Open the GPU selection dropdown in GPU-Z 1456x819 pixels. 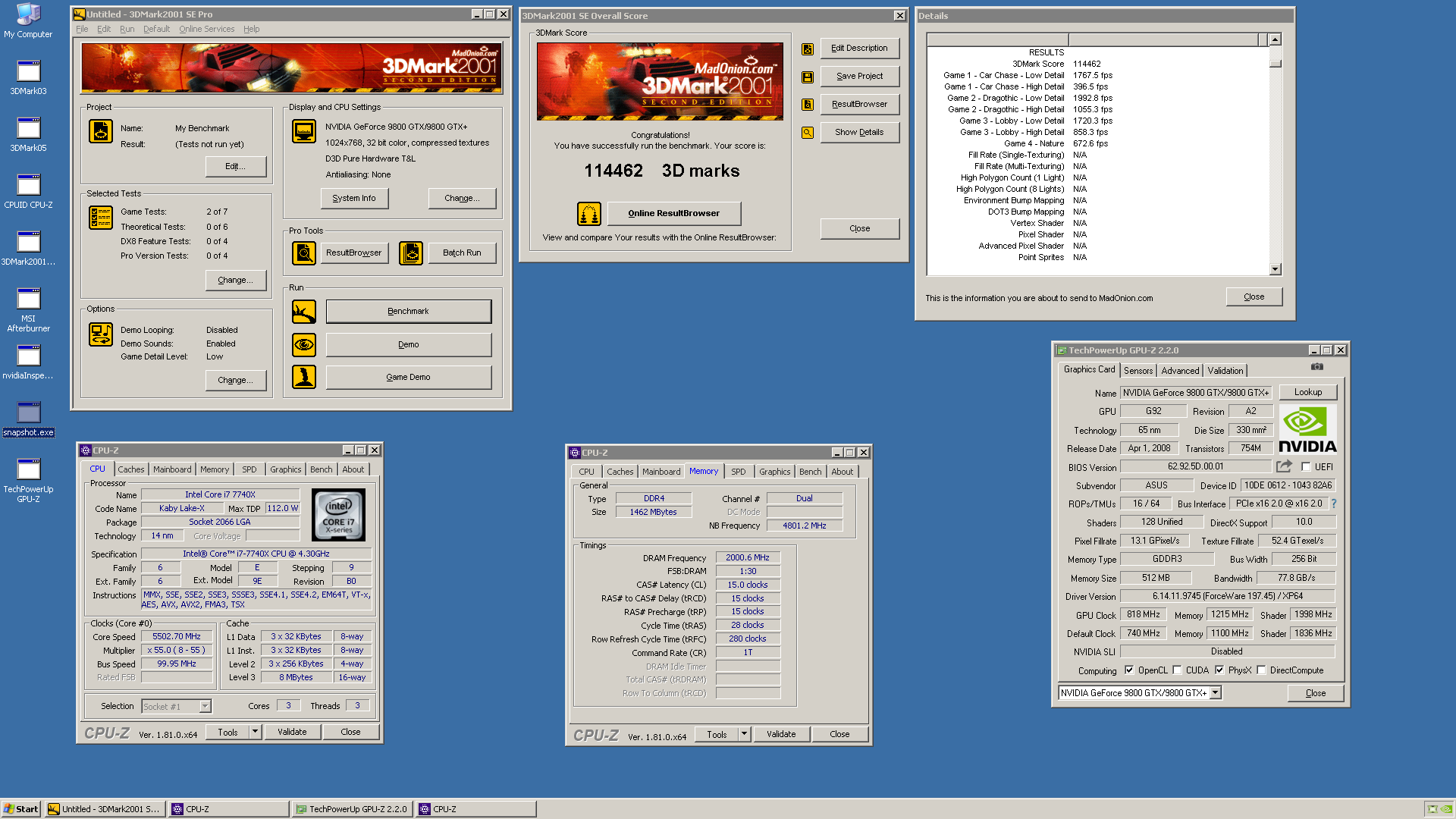(1216, 693)
